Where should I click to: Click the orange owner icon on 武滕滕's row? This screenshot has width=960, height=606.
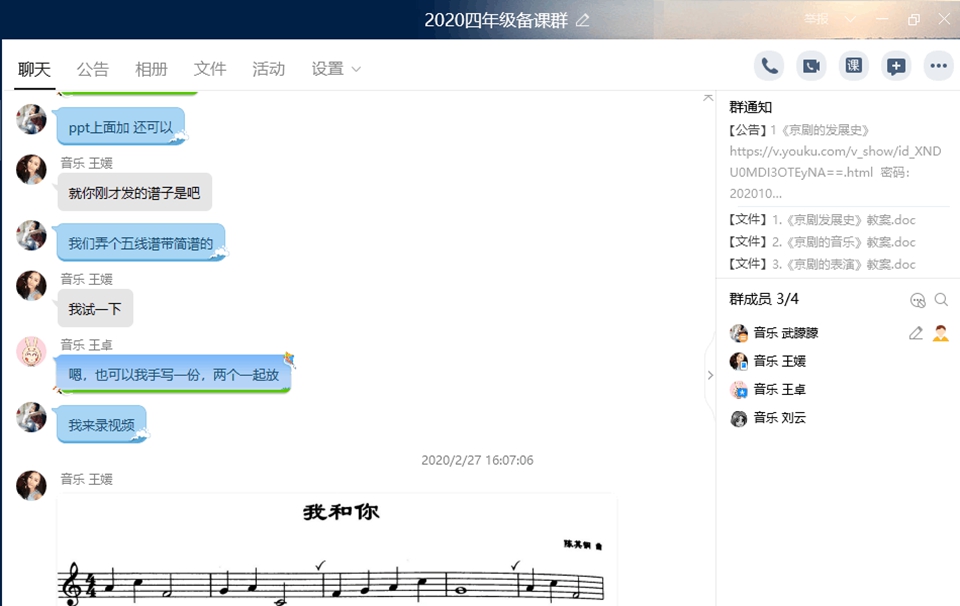pos(940,333)
